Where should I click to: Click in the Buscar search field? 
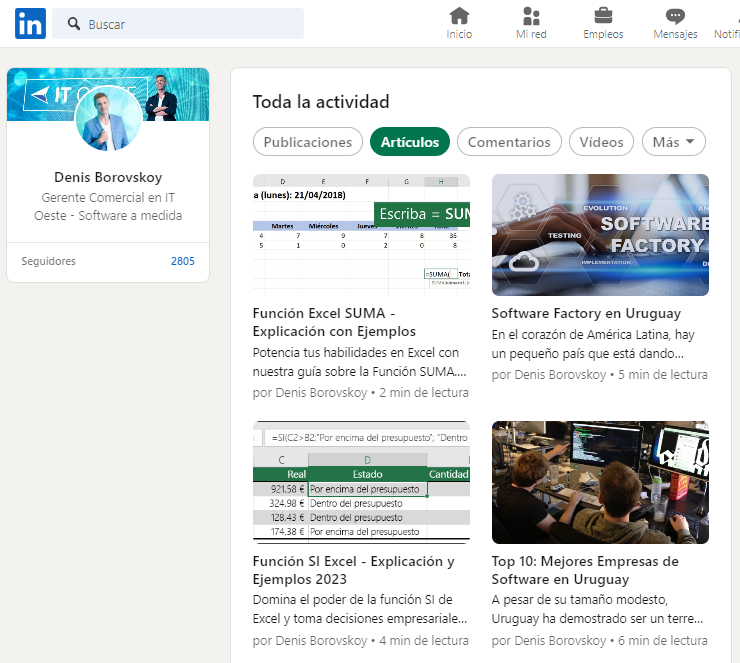click(x=178, y=24)
